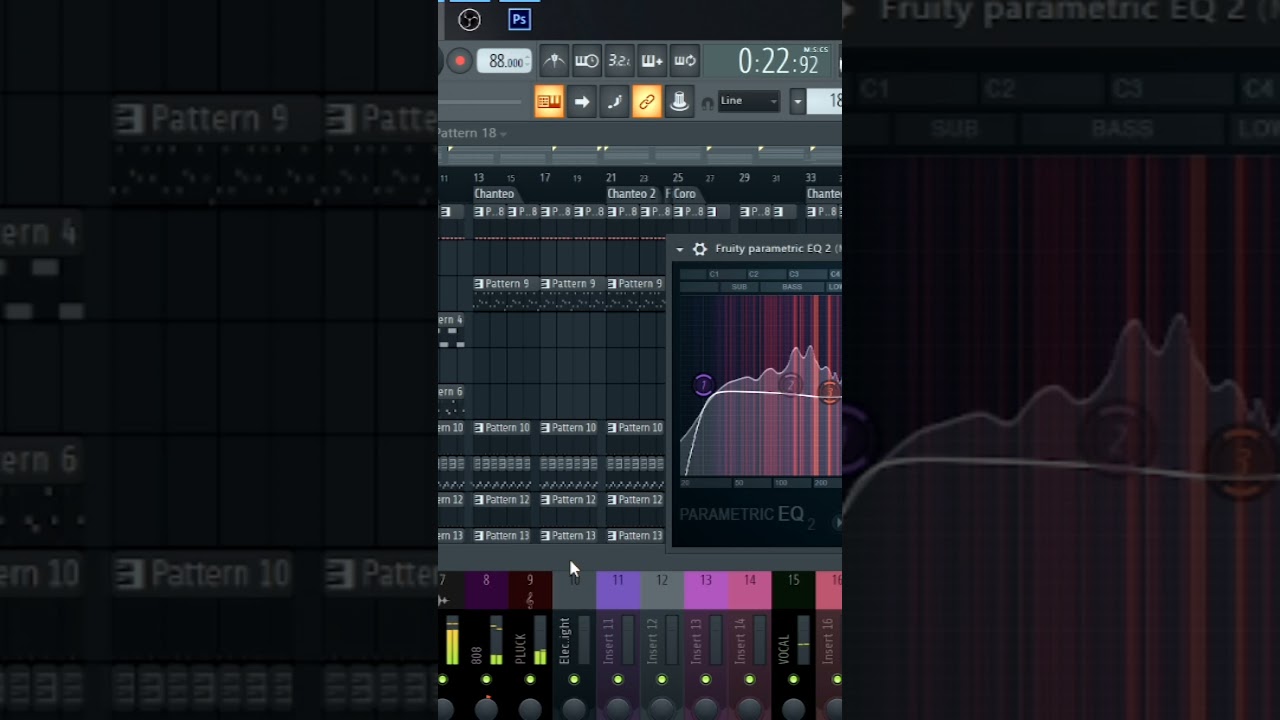Click the red Record button
The image size is (1280, 720).
tap(460, 61)
